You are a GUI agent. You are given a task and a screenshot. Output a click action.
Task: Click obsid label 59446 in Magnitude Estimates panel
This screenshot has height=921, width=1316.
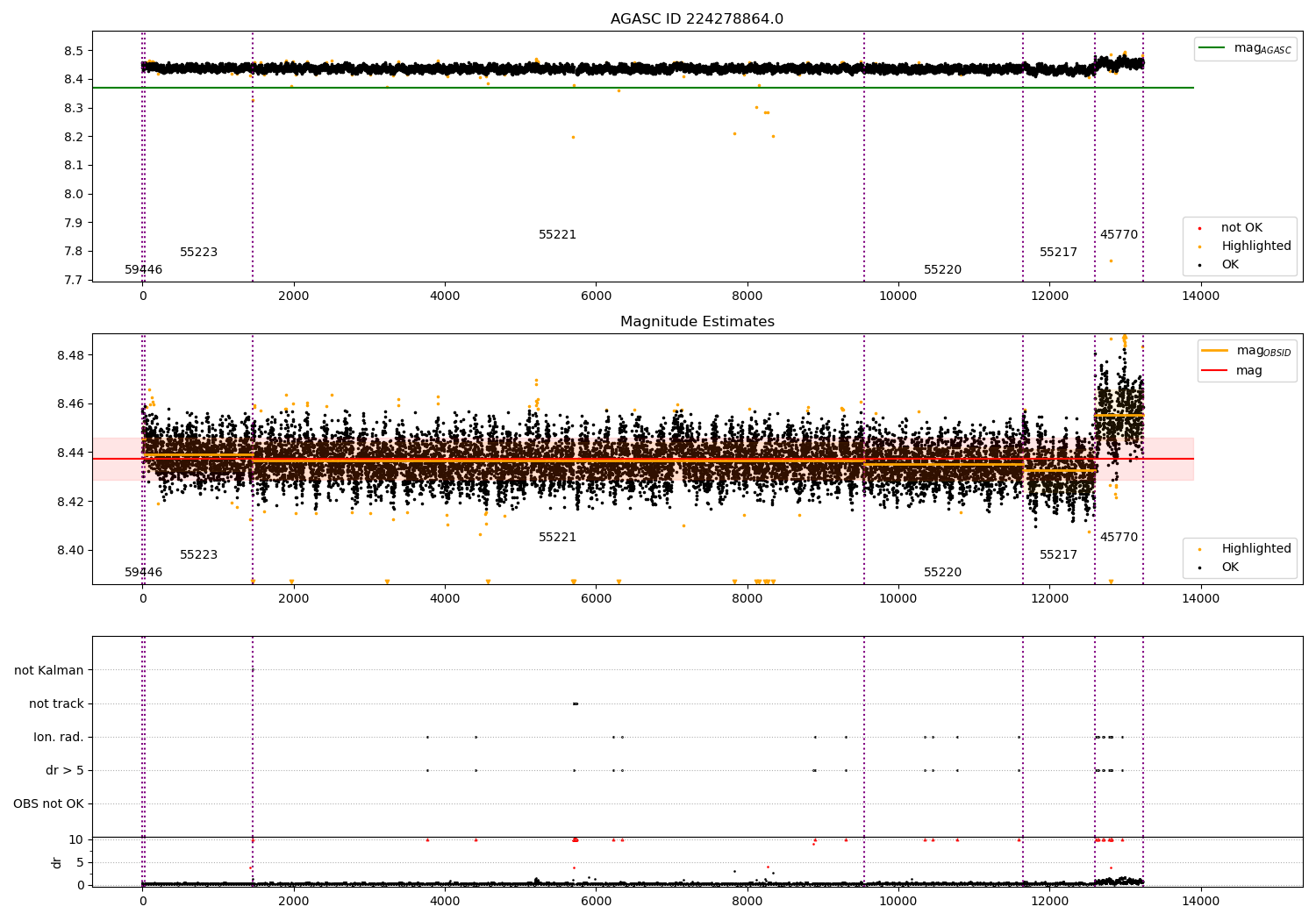[x=143, y=573]
